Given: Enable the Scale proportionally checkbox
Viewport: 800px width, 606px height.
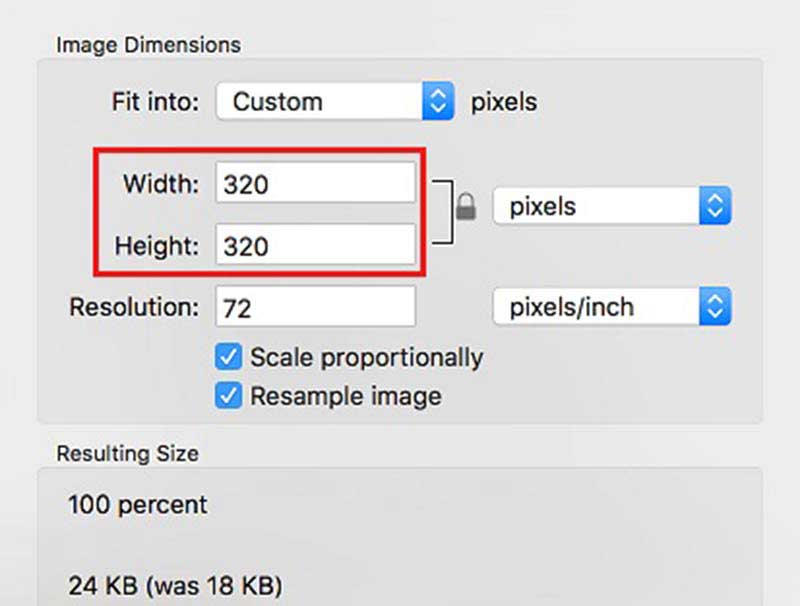Looking at the screenshot, I should [229, 357].
